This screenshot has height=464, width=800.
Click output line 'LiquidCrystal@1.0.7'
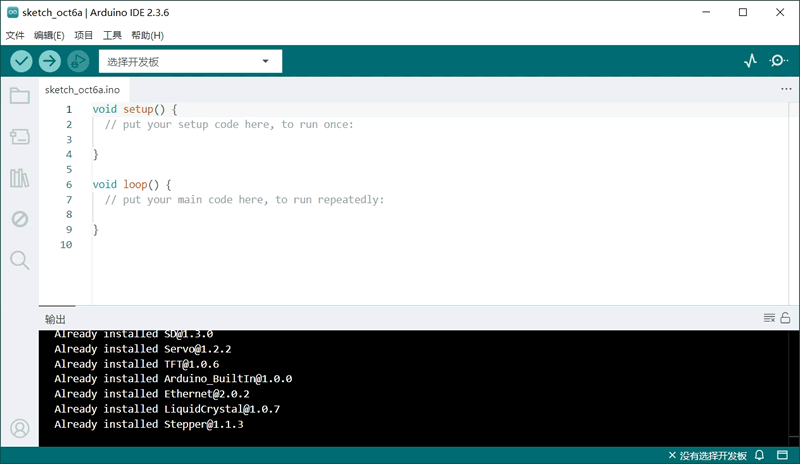pos(167,409)
